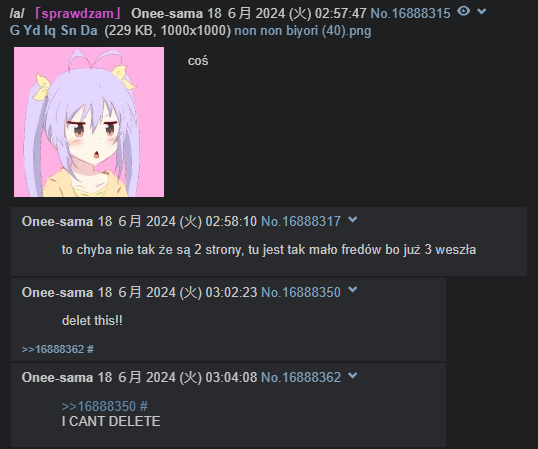Click the G reverse image search link
The image size is (538, 449).
pos(15,31)
